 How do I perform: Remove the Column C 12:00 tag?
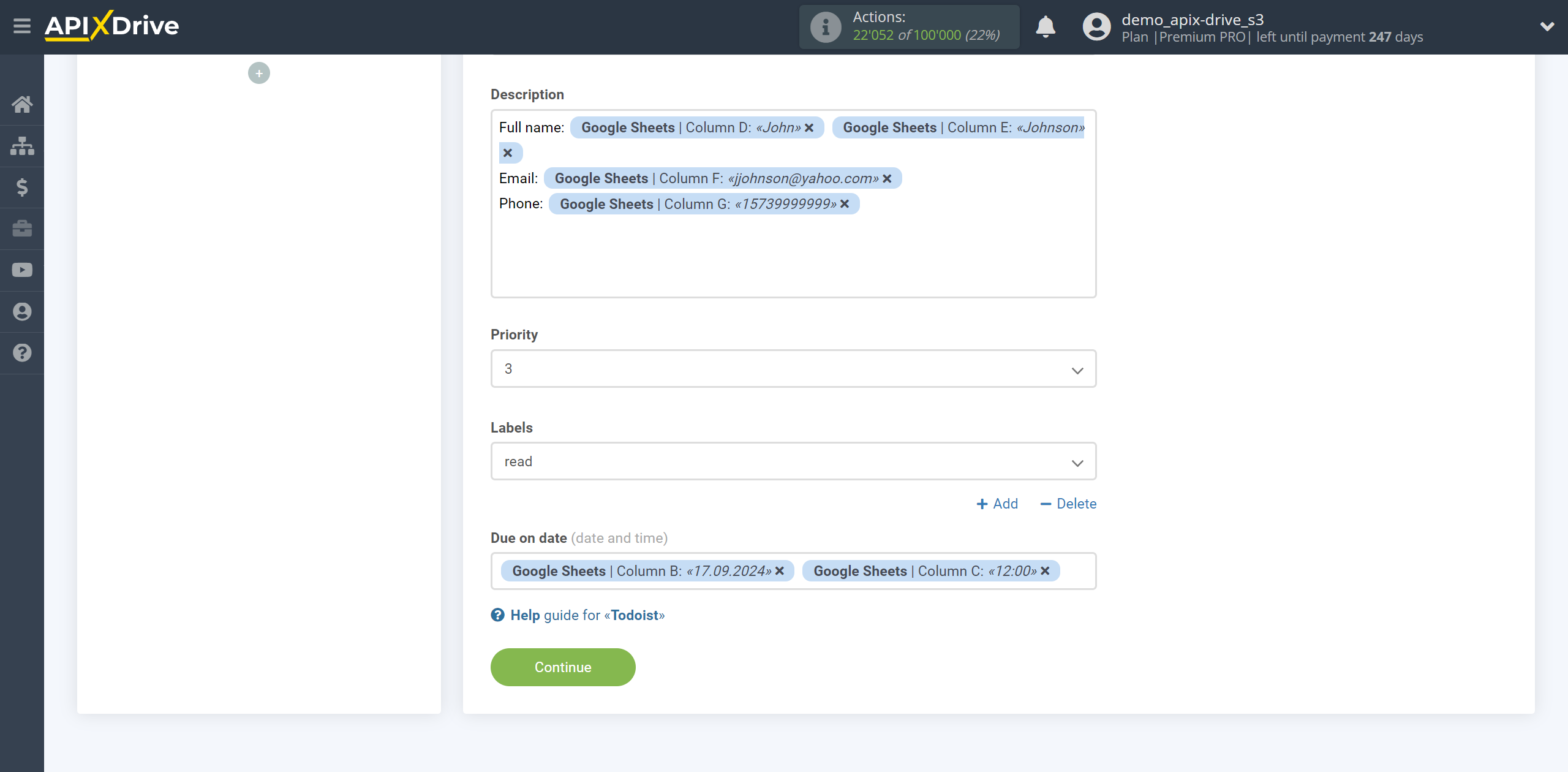tap(1046, 571)
